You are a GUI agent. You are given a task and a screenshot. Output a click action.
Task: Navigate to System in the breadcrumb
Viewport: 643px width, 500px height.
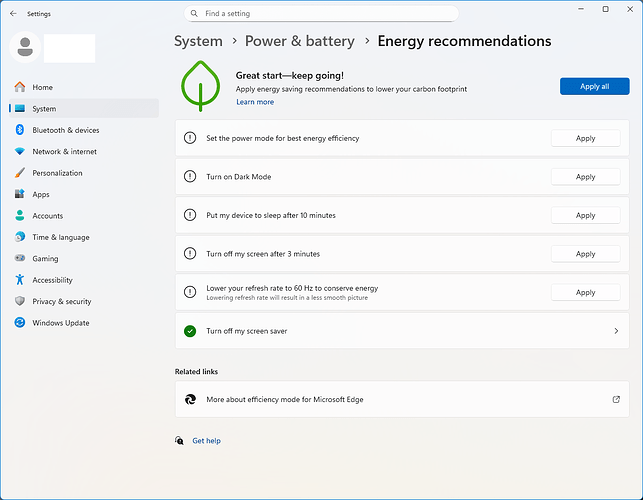coord(198,41)
